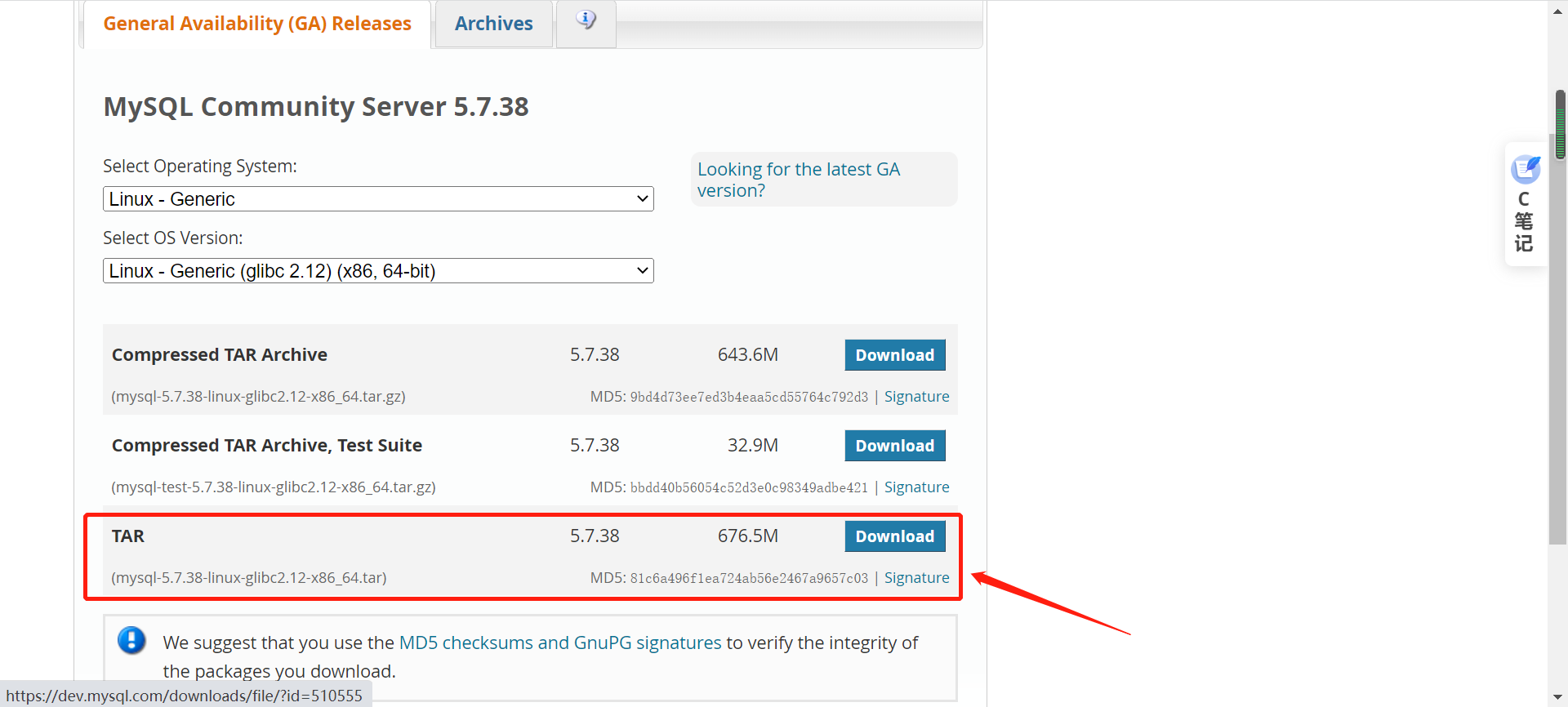Viewport: 1568px width, 707px height.
Task: Click the blue exclamation notice icon
Action: pyautogui.click(x=131, y=641)
